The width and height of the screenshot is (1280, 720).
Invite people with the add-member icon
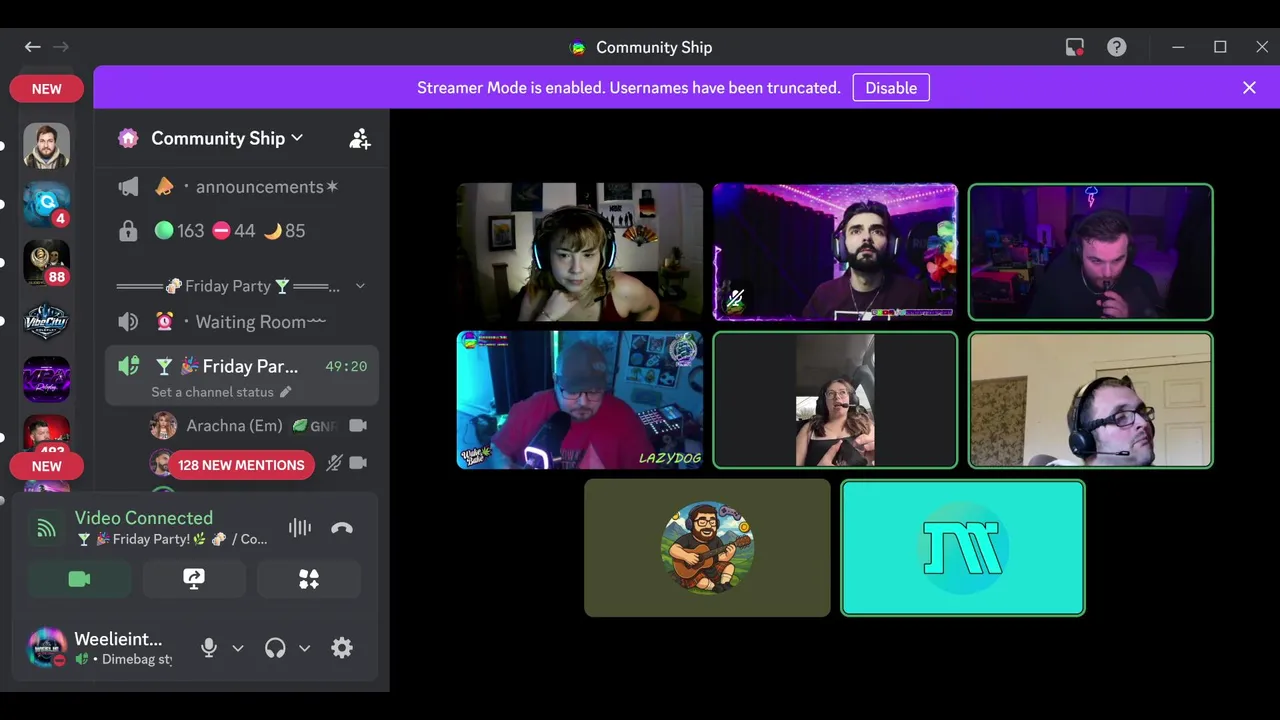click(360, 139)
